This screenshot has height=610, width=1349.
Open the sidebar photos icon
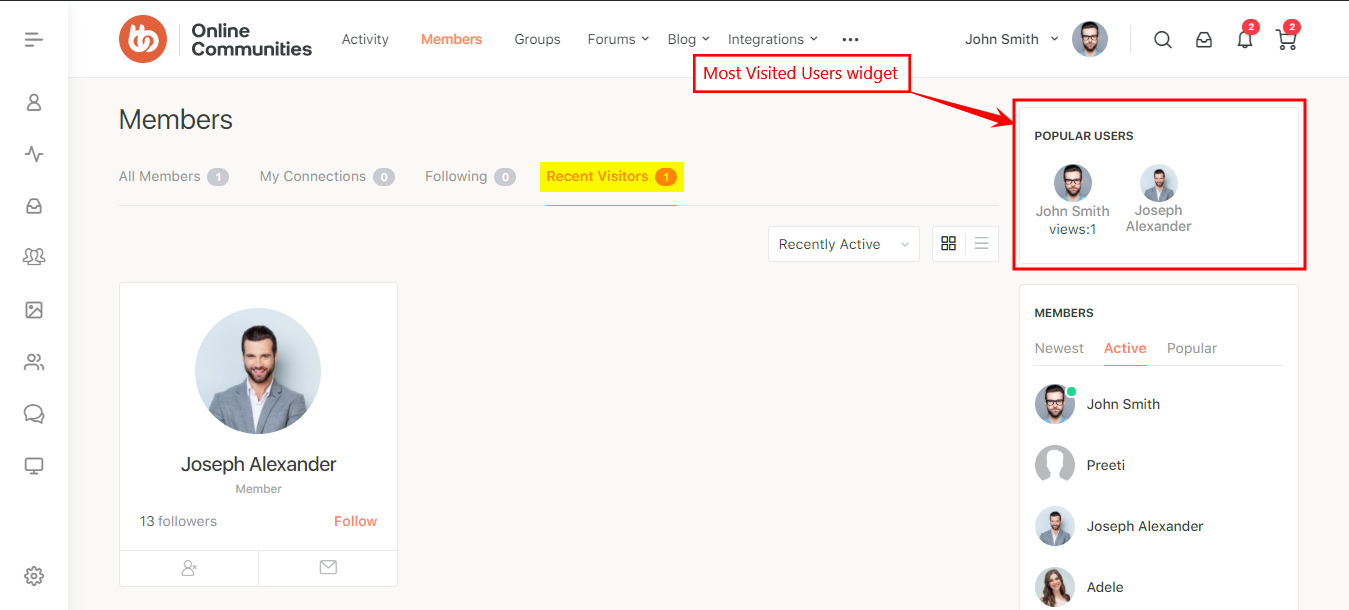tap(33, 310)
